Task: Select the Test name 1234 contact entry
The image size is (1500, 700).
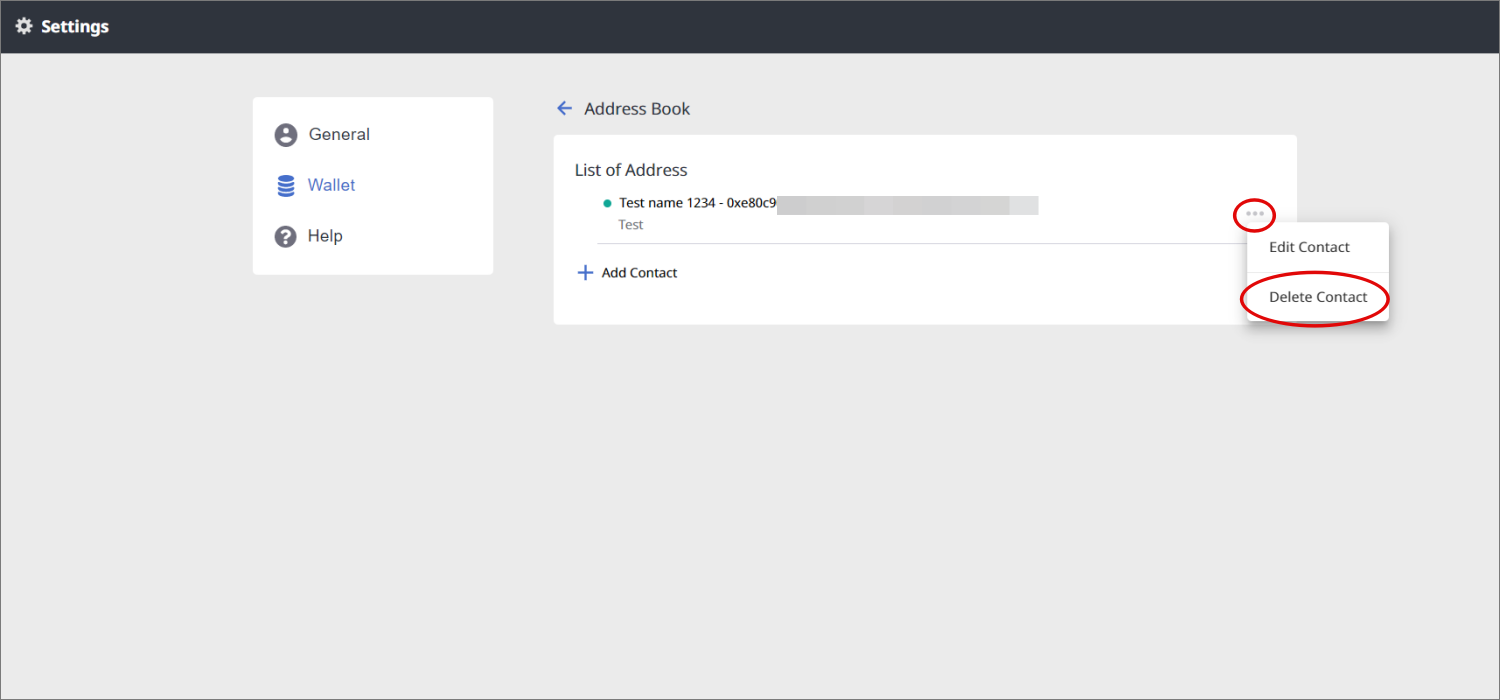Action: pos(665,203)
